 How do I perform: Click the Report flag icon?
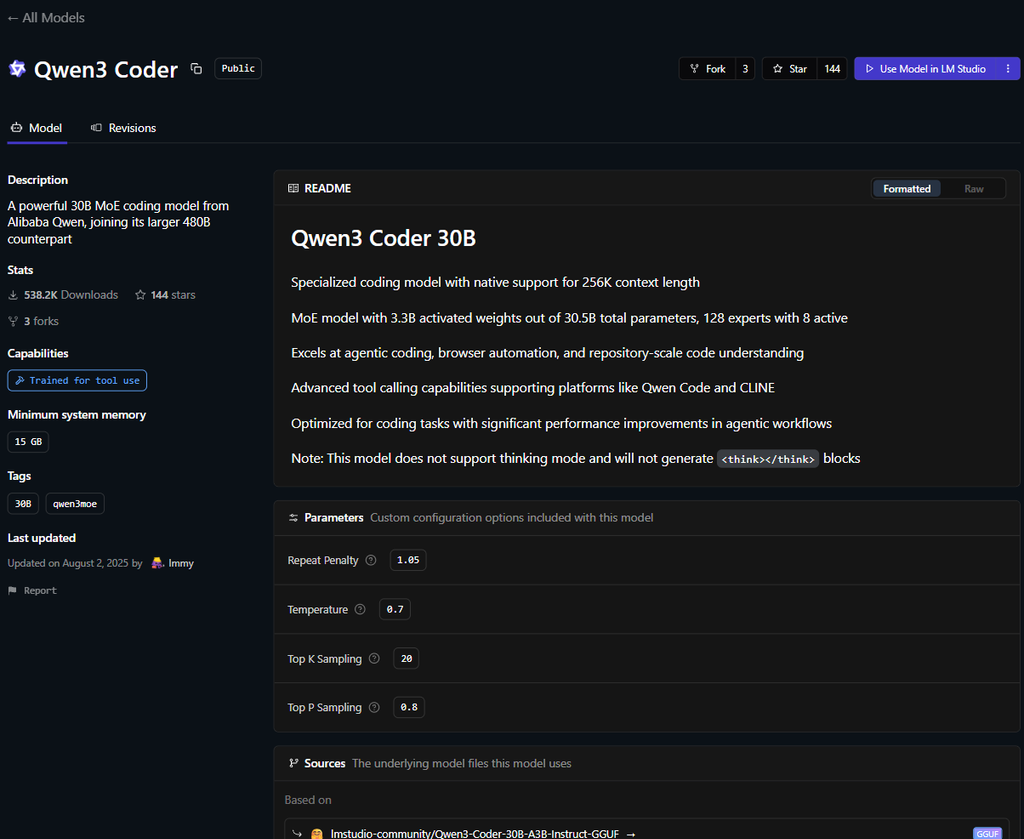click(12, 590)
